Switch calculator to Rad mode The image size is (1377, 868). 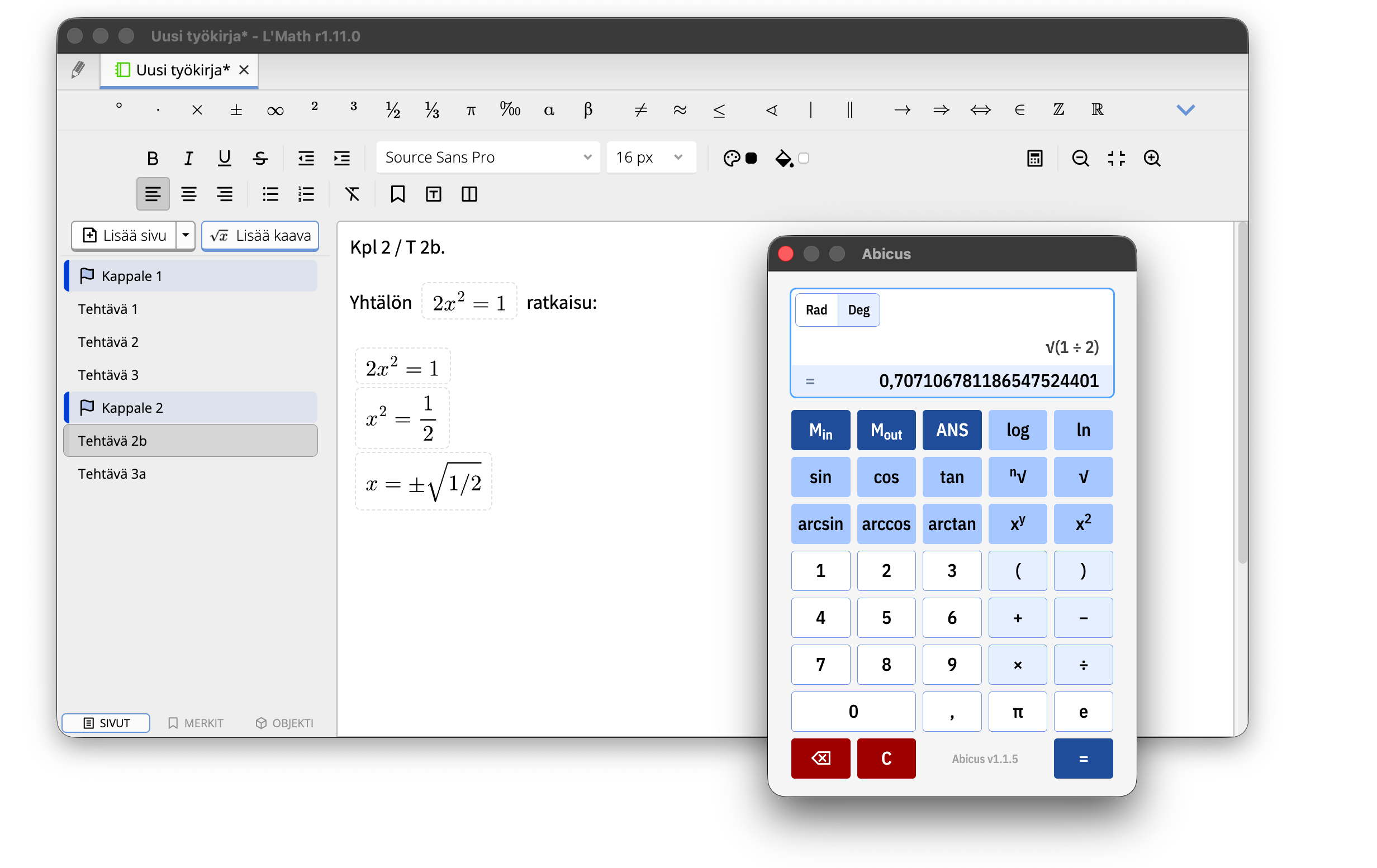(816, 309)
